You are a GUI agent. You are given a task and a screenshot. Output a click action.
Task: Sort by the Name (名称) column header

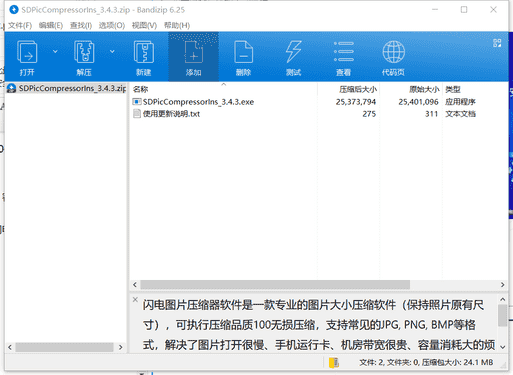(141, 89)
